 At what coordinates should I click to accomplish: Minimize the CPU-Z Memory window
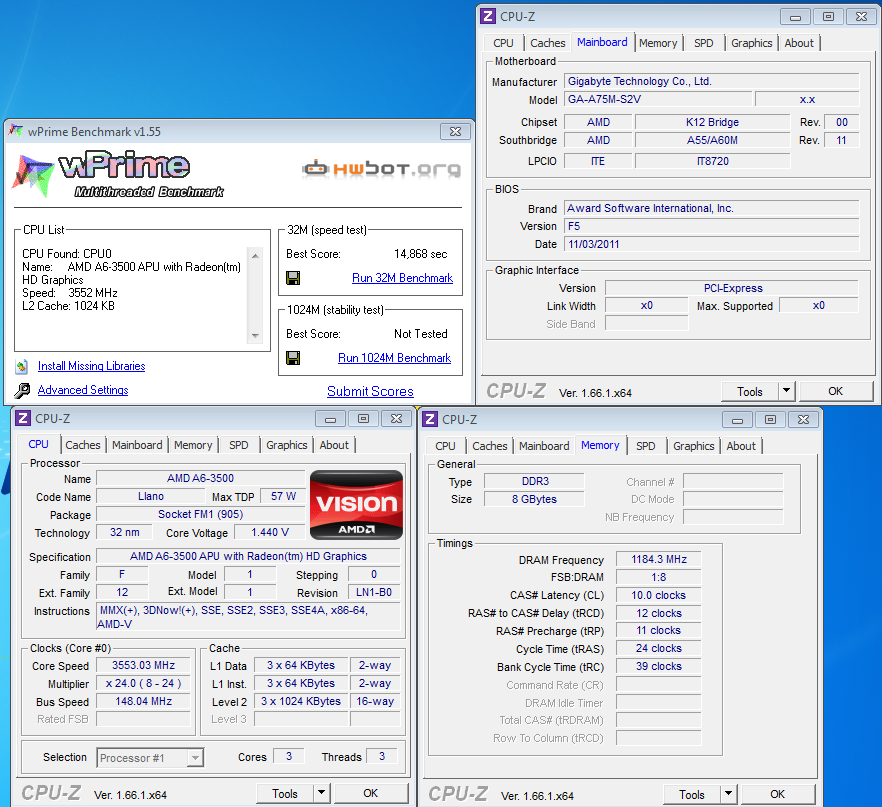click(737, 420)
